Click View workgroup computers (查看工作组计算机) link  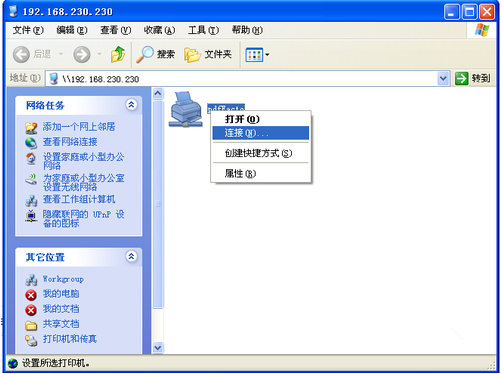(x=79, y=199)
